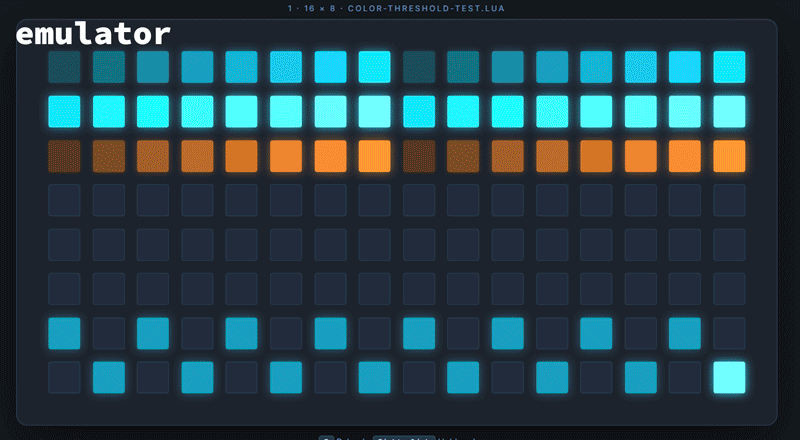
Task: Tap the unlit pad at row 5 column 12
Action: coord(552,245)
